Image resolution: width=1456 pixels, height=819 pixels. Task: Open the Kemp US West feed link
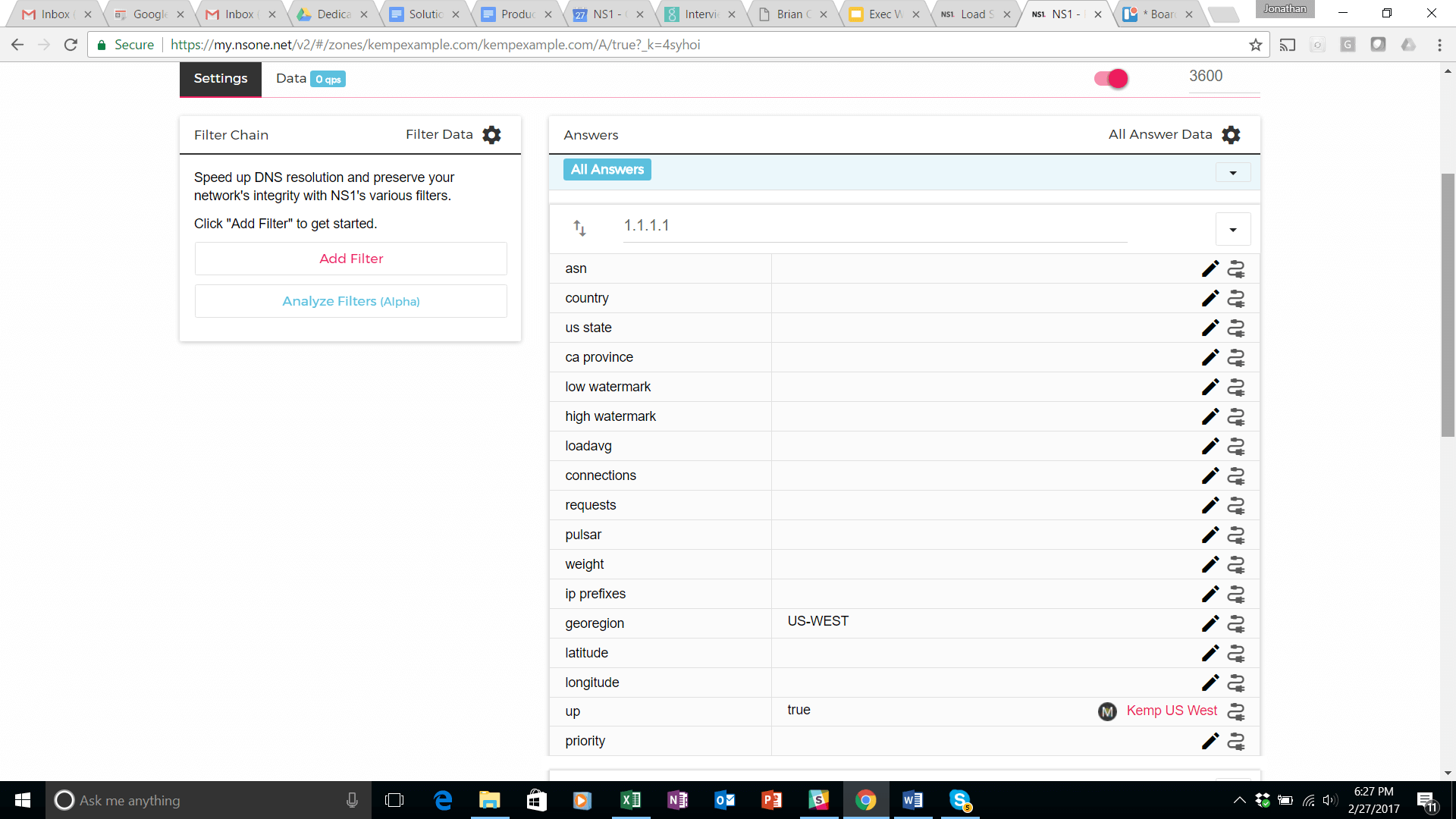(1171, 711)
